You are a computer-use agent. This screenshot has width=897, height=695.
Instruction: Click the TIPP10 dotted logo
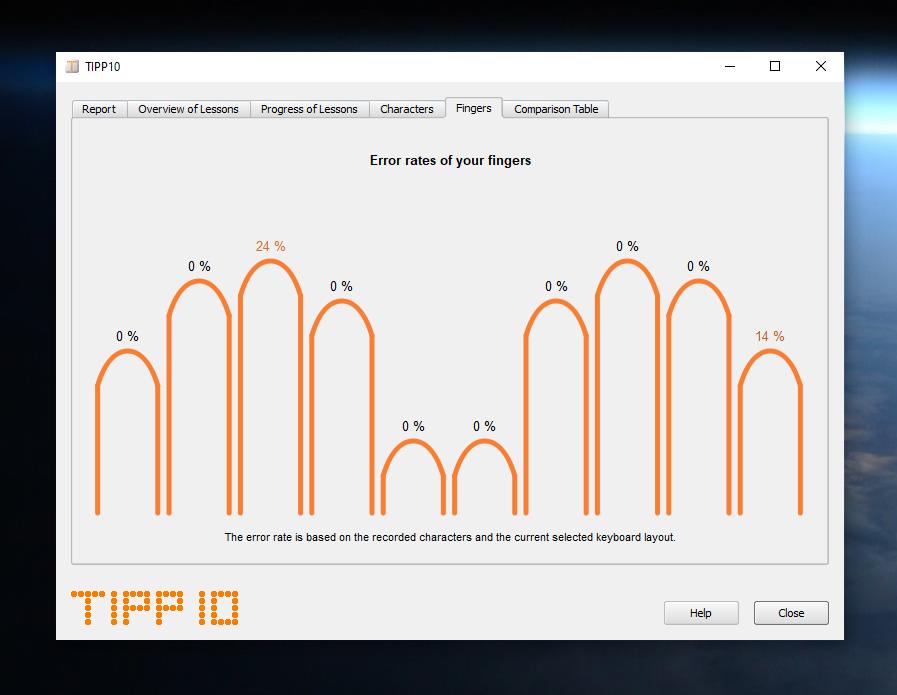(153, 607)
